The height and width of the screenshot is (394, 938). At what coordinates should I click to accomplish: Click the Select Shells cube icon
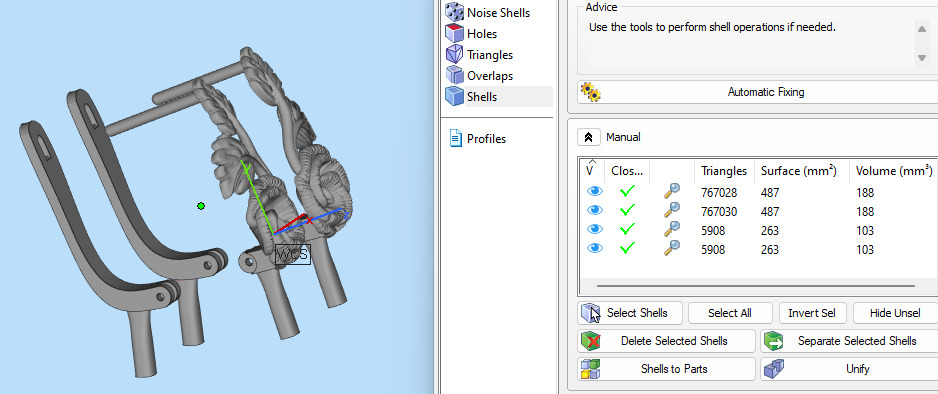[x=590, y=313]
